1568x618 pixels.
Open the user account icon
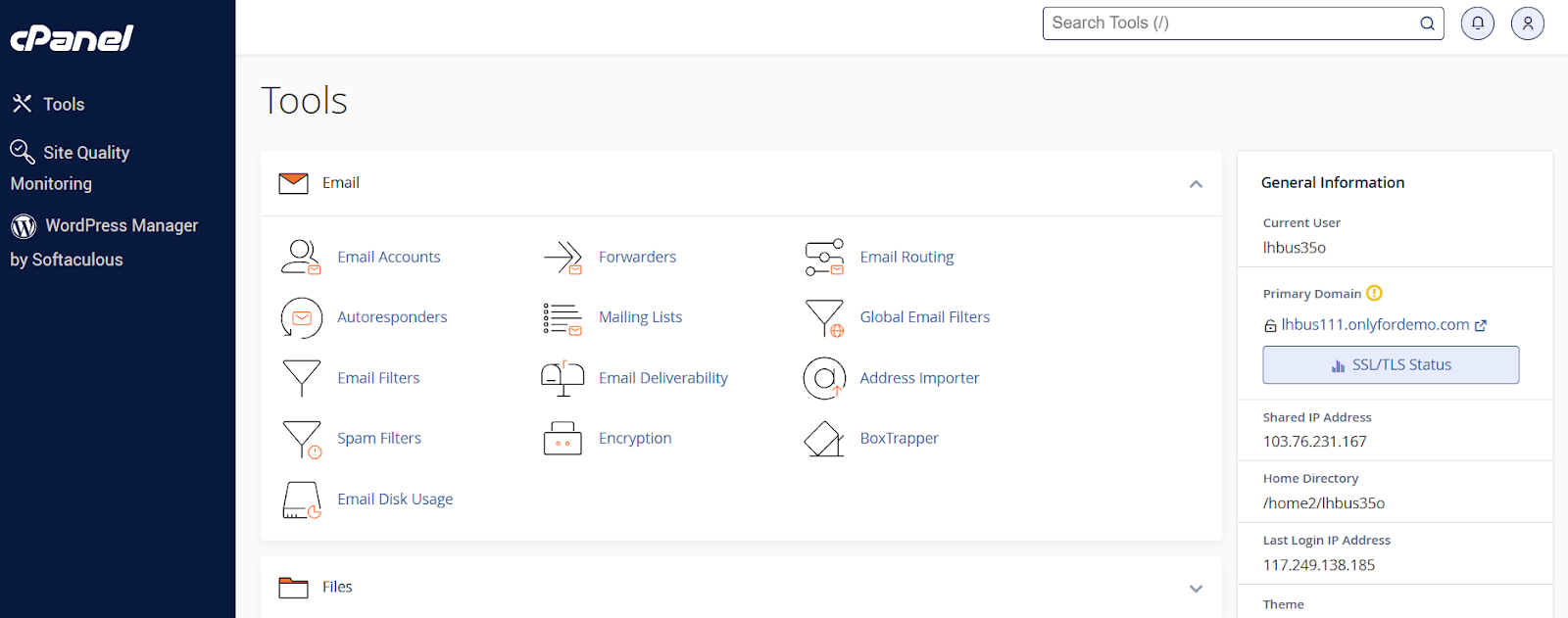(1528, 24)
